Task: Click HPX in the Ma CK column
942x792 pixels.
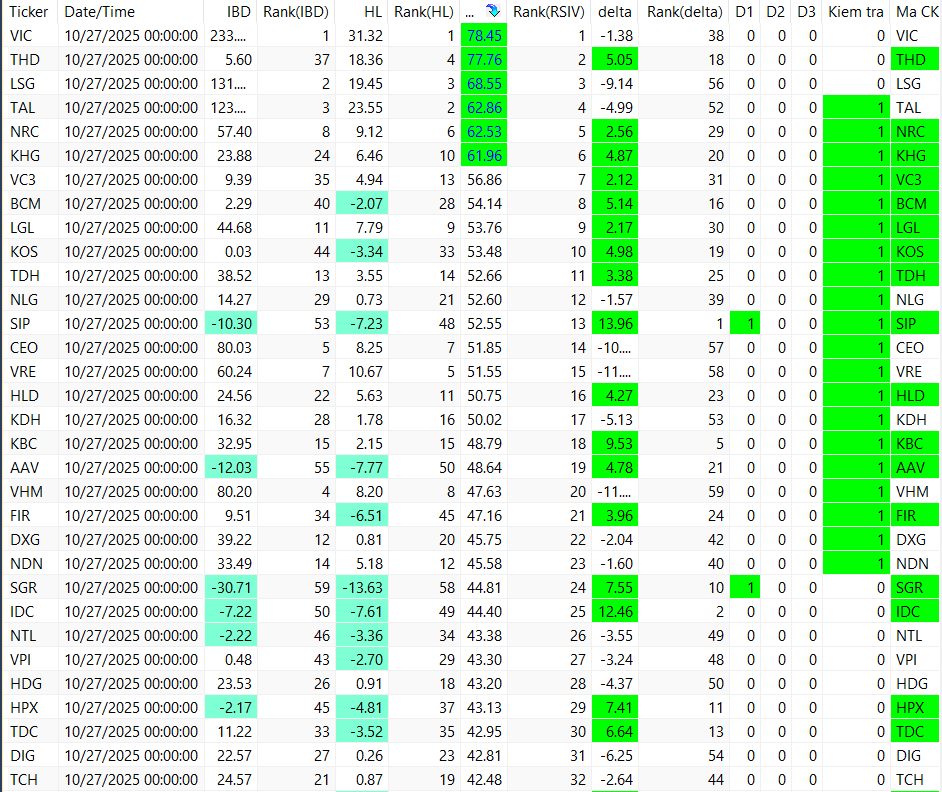Action: [915, 707]
